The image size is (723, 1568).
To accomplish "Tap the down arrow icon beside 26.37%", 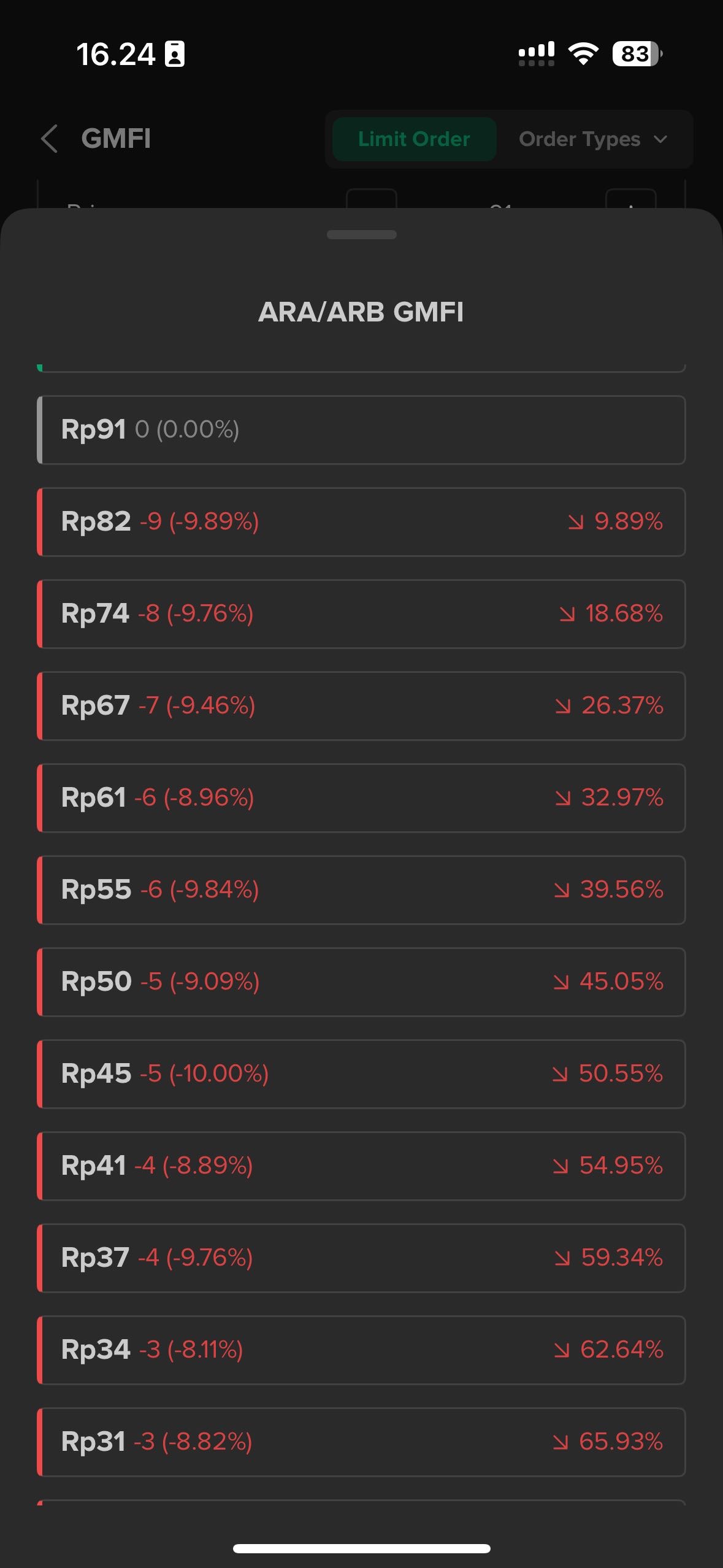I will pos(563,706).
